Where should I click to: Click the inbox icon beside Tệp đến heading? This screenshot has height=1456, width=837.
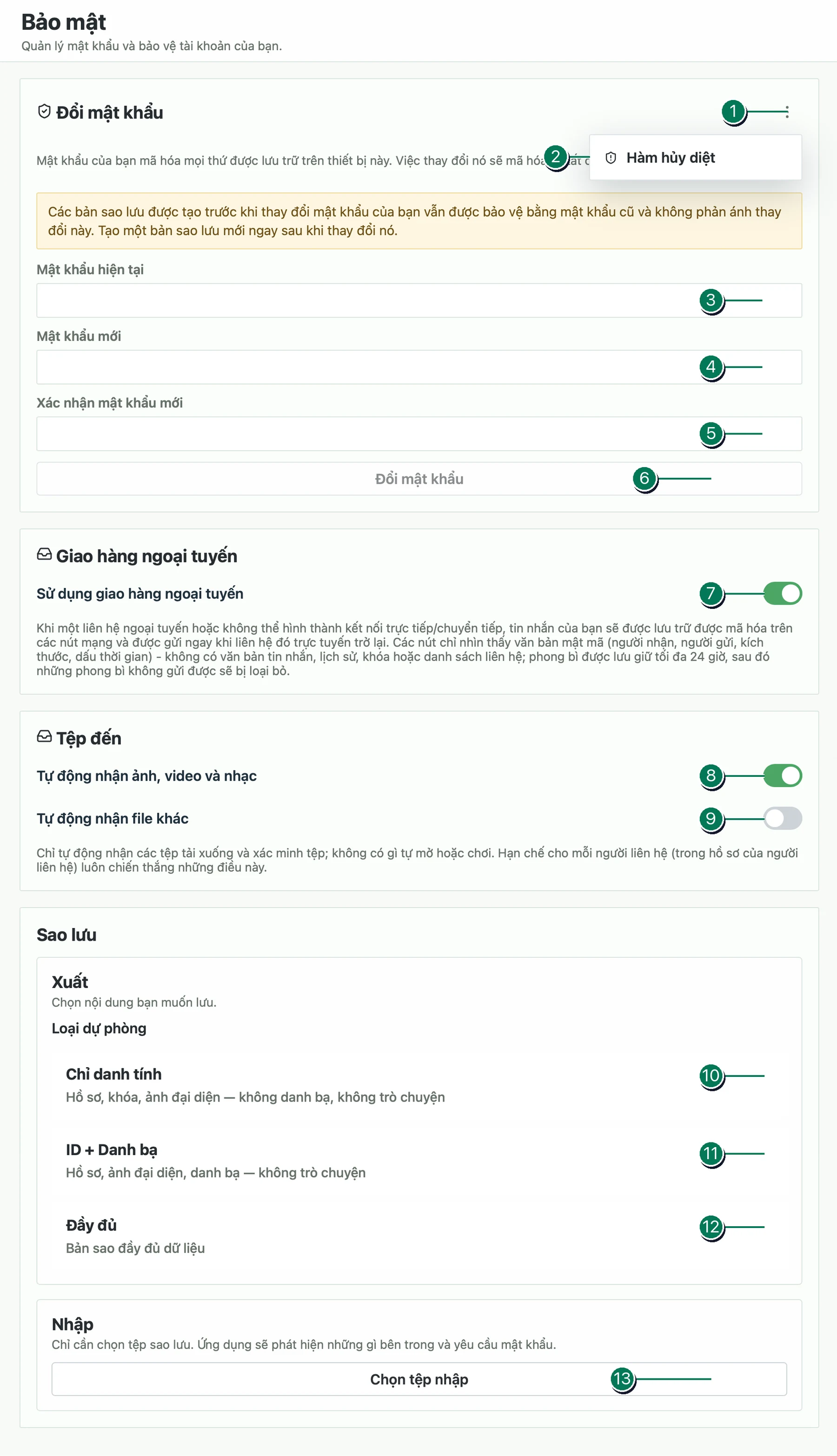point(44,737)
